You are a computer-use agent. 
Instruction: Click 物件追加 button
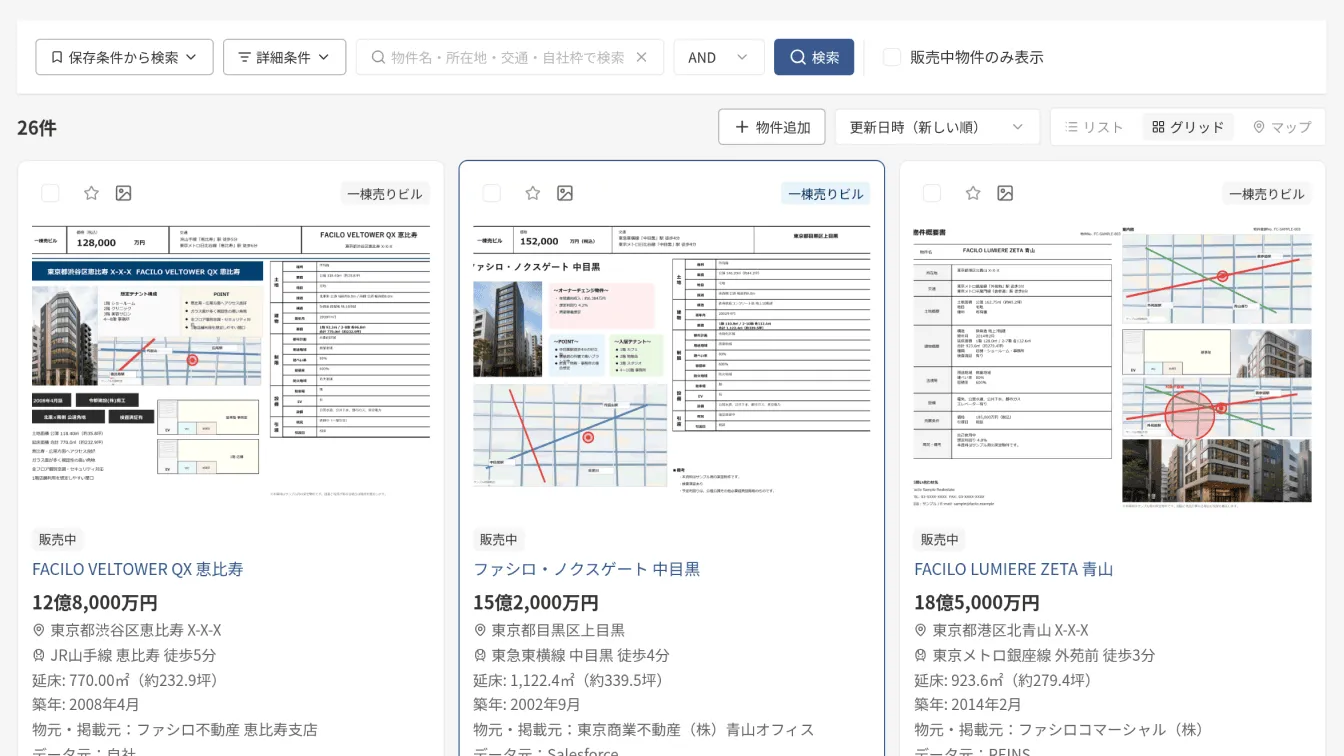(x=772, y=127)
